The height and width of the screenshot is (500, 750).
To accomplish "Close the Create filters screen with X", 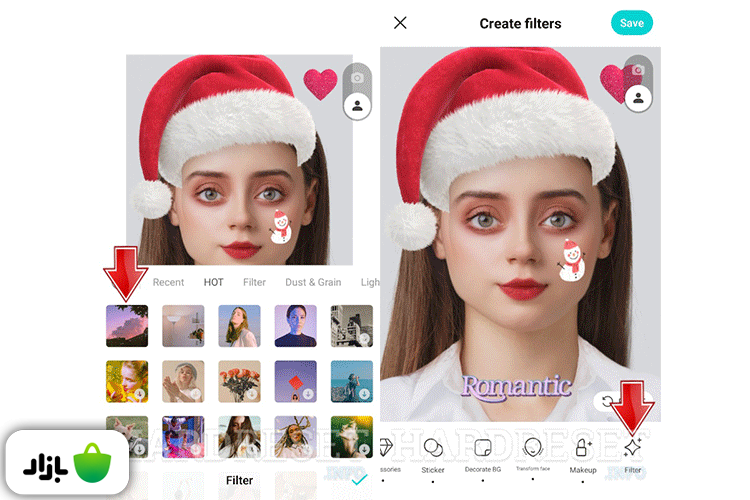I will [x=400, y=23].
